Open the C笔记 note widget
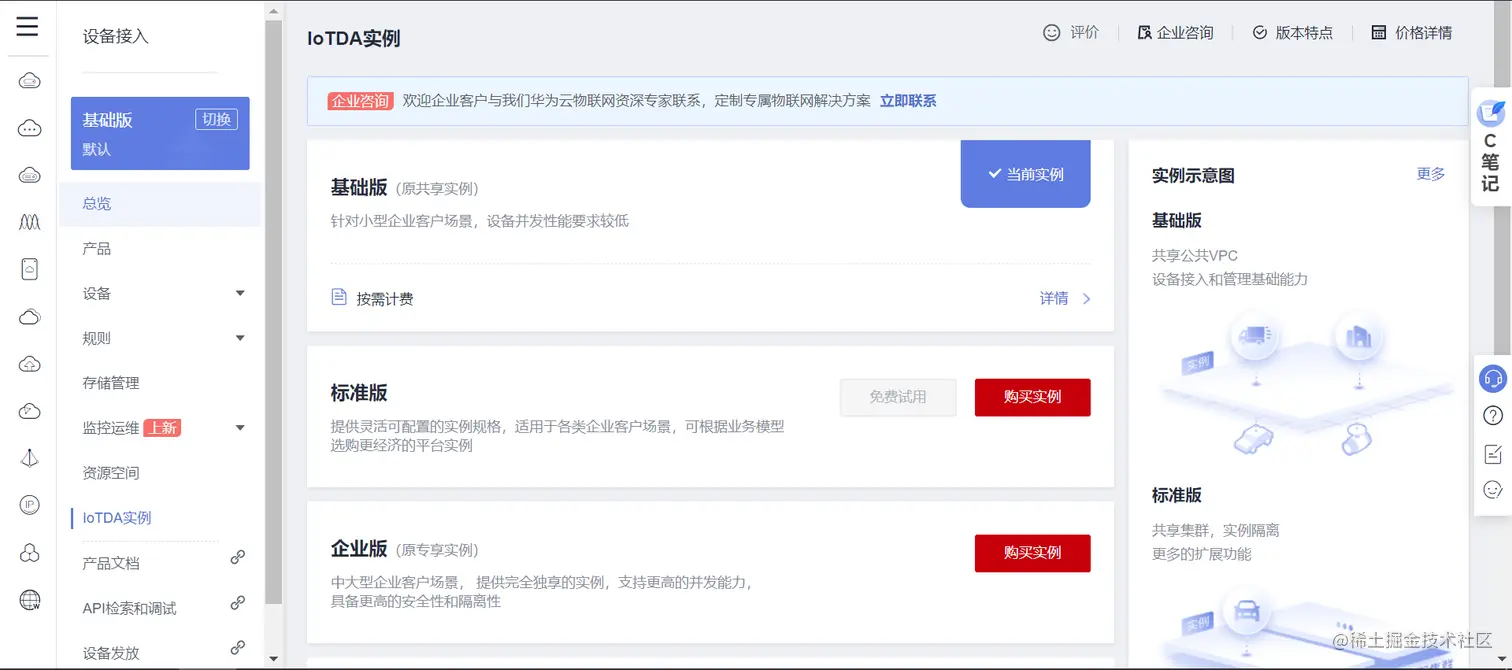The height and width of the screenshot is (670, 1512). 1491,147
